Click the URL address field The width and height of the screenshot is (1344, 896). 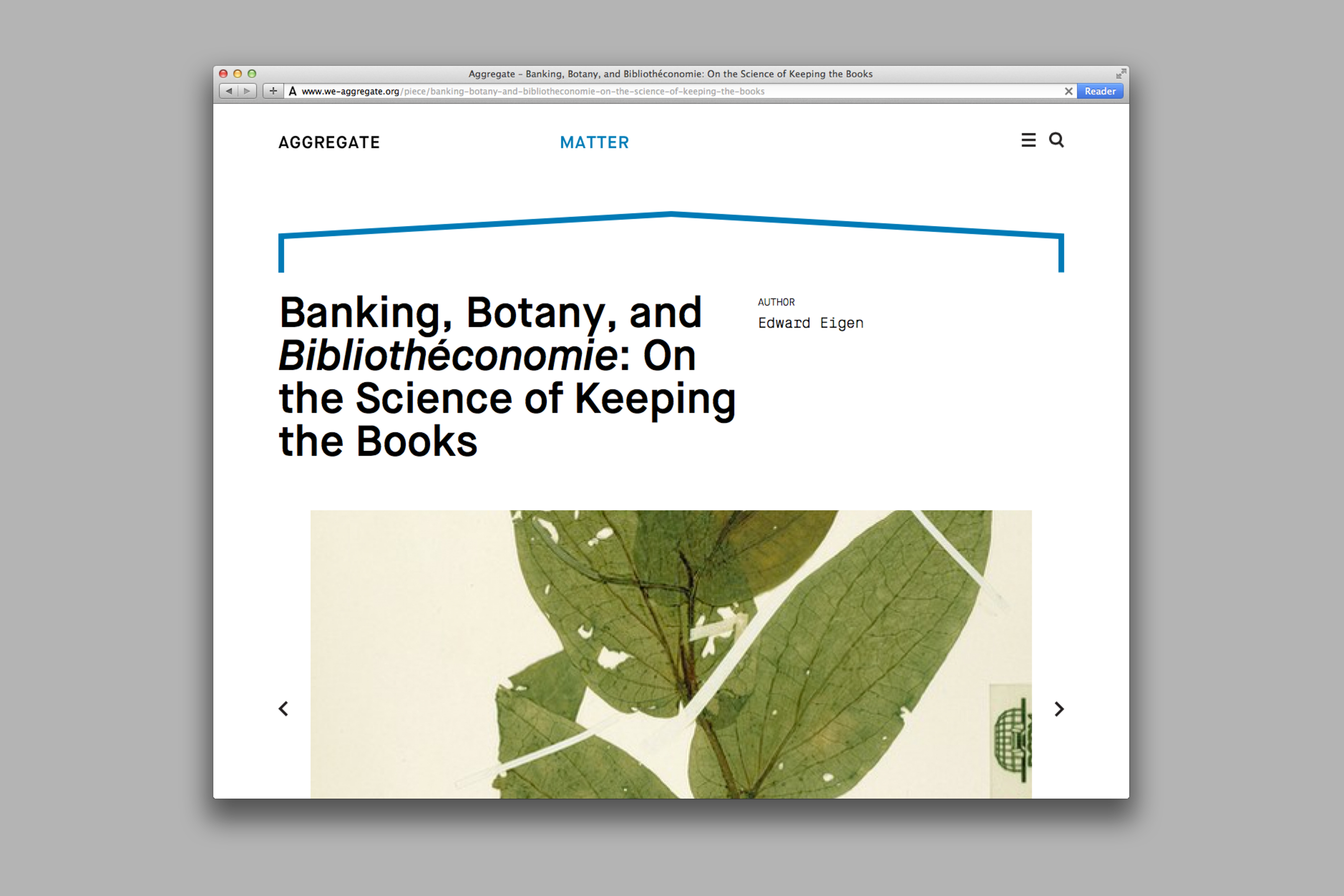(629, 92)
